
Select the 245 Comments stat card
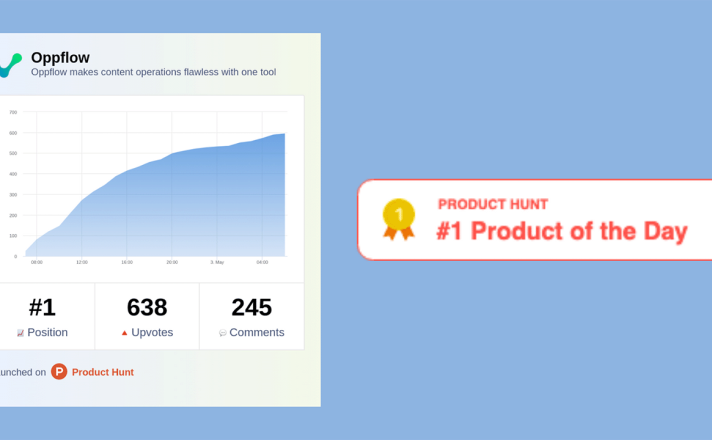point(252,316)
